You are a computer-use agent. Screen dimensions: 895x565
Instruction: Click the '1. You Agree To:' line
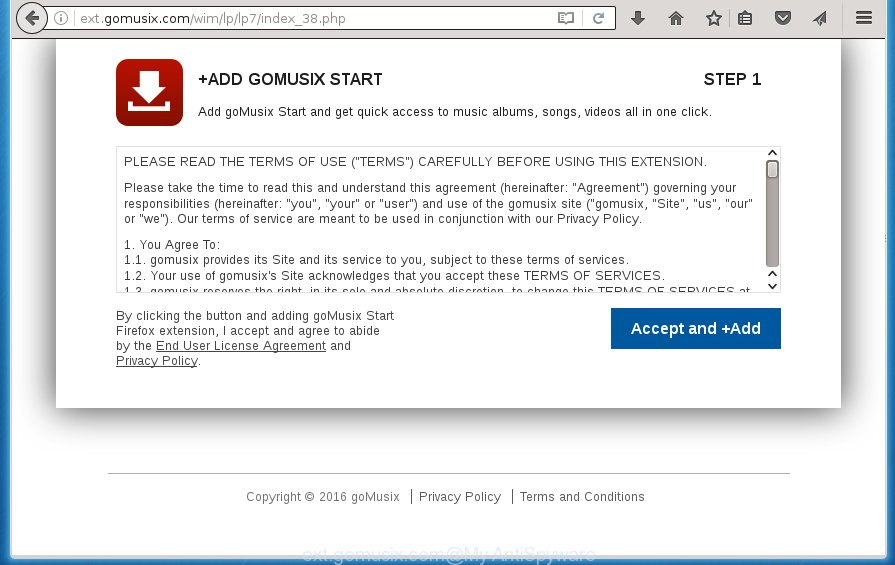coord(172,245)
